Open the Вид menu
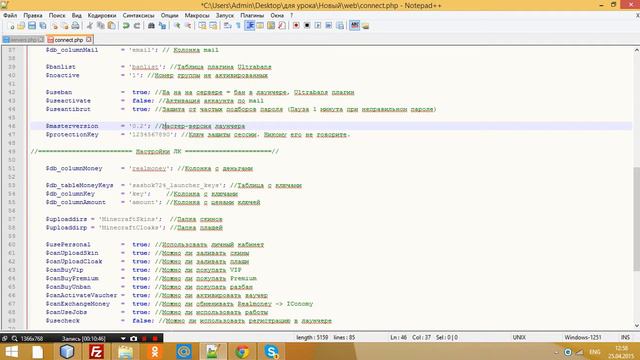 (x=77, y=15)
